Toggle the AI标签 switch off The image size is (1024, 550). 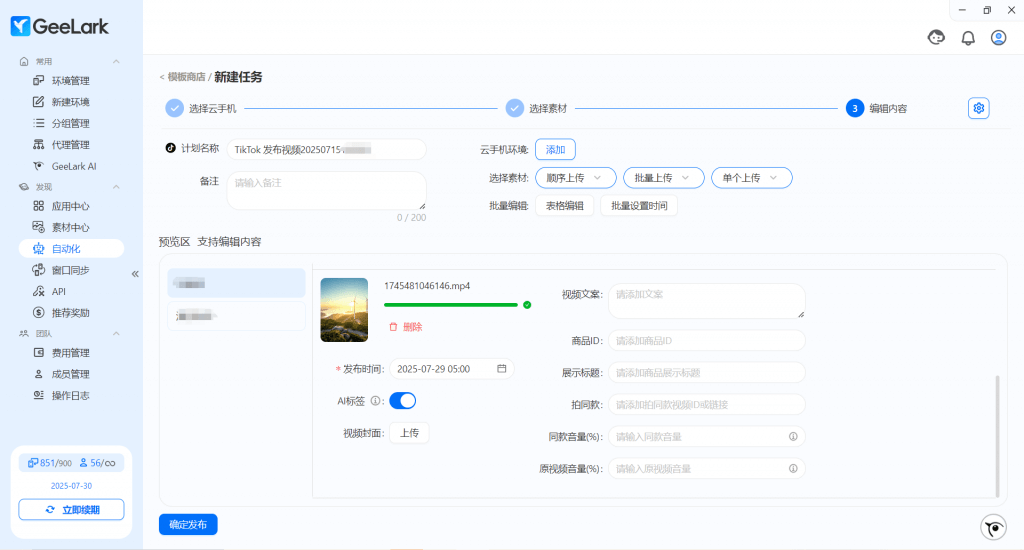coord(402,401)
